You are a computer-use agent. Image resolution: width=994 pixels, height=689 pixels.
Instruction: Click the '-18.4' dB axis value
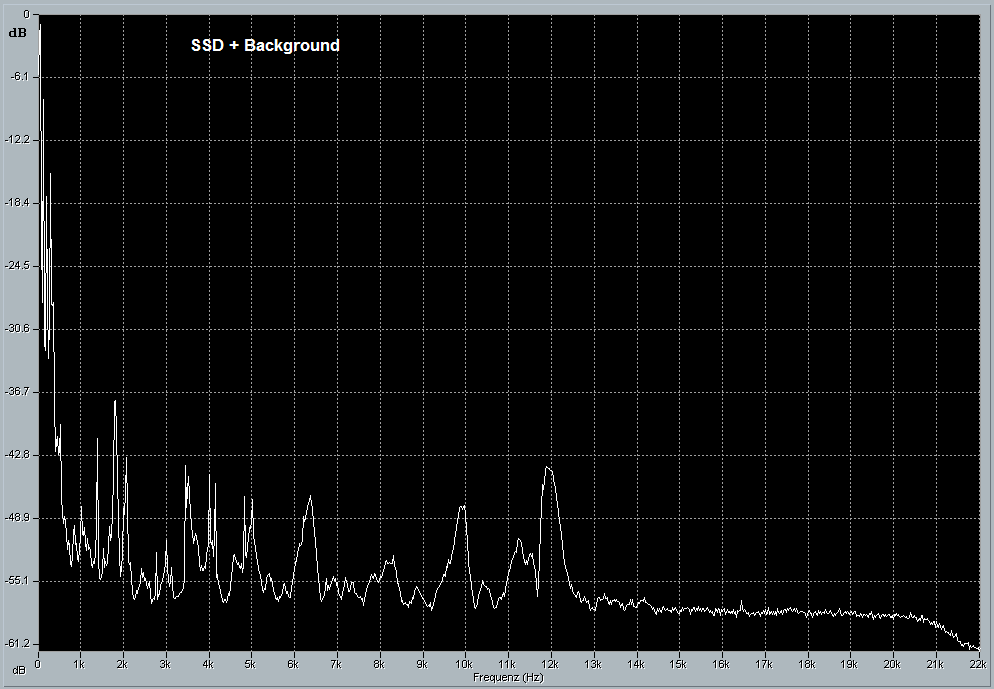pyautogui.click(x=18, y=203)
